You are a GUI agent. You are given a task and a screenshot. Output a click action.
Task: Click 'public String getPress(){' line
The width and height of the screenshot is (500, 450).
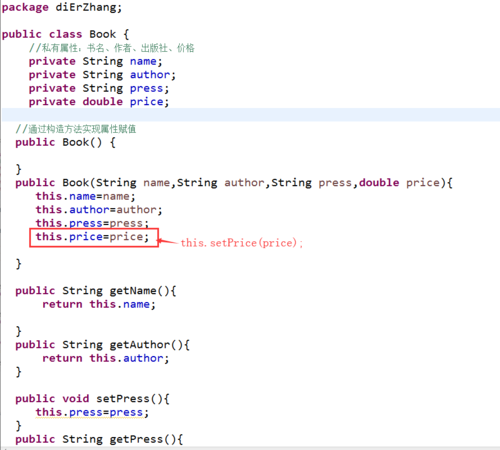pos(99,439)
